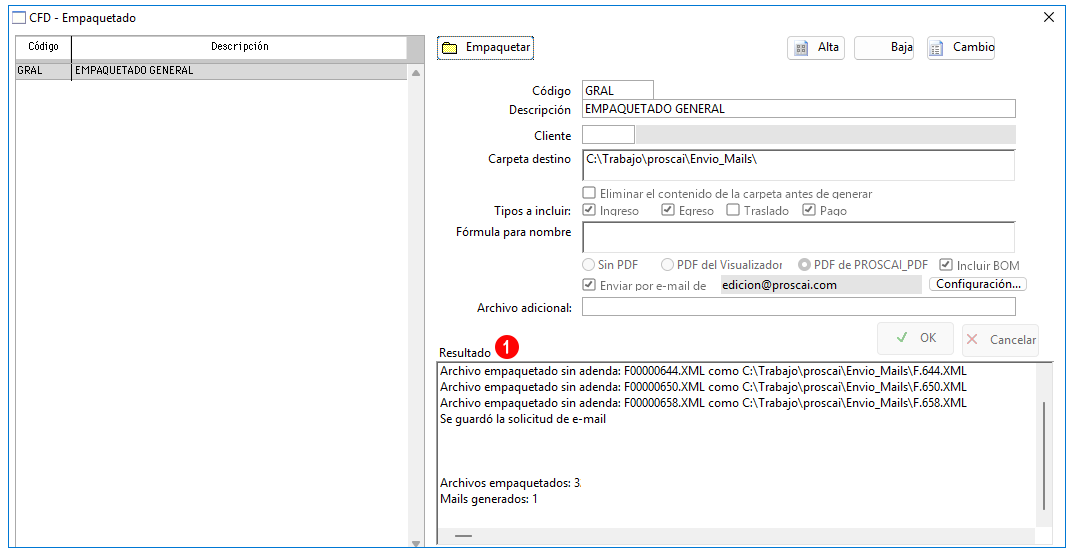
Task: Toggle the Ingreso type checkbox
Action: (588, 210)
